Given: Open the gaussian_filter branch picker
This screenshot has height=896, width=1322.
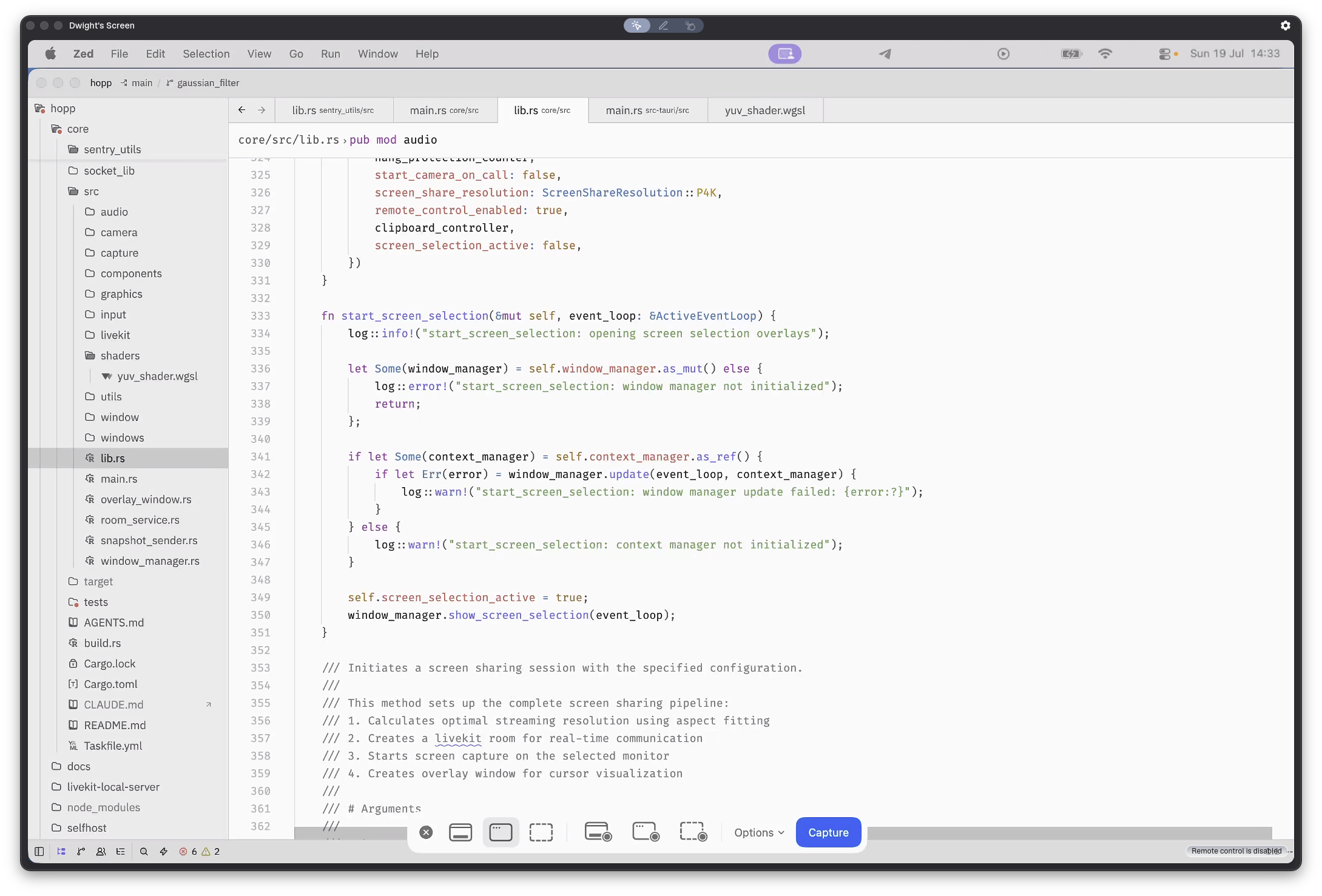Looking at the screenshot, I should point(203,83).
